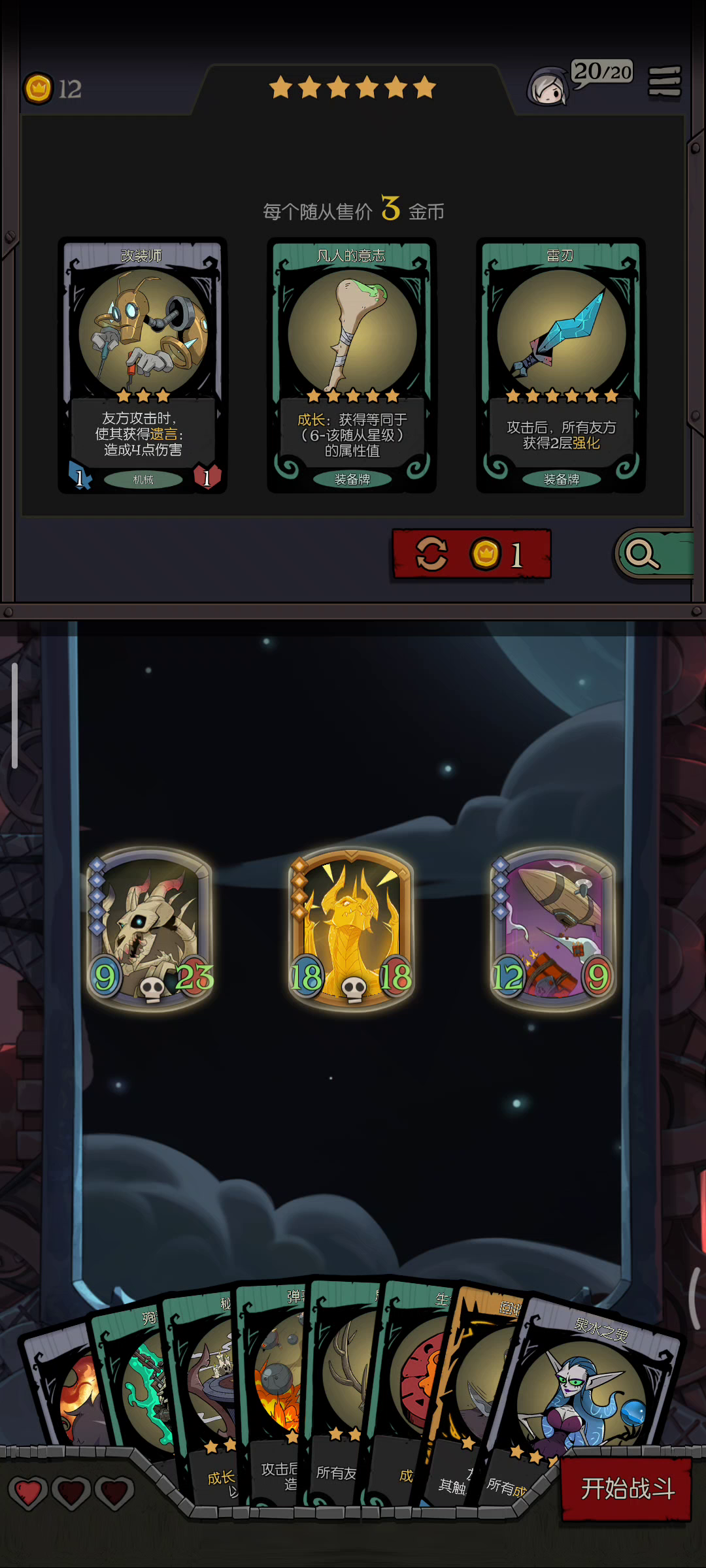Select the 雷刃 equipment card
The image size is (706, 1568).
click(x=561, y=365)
